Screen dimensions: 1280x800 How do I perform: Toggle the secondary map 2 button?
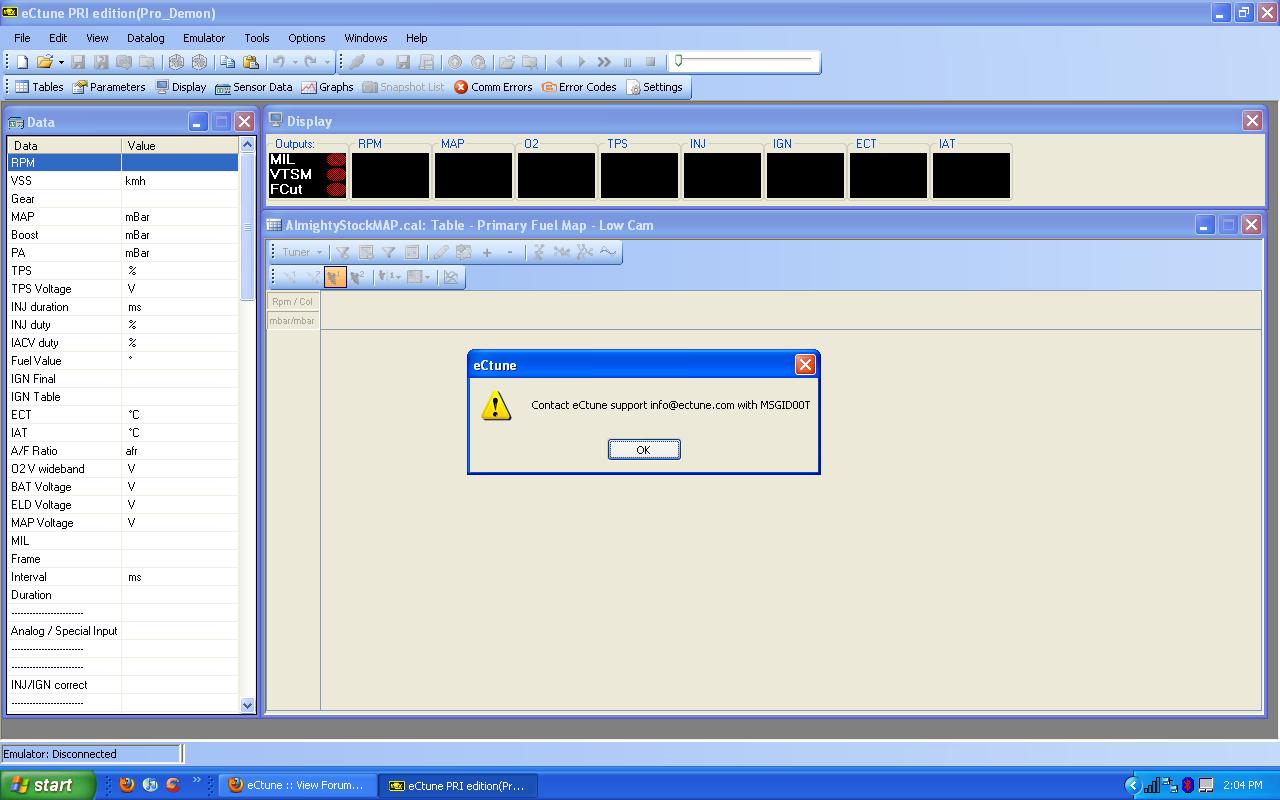tap(358, 277)
